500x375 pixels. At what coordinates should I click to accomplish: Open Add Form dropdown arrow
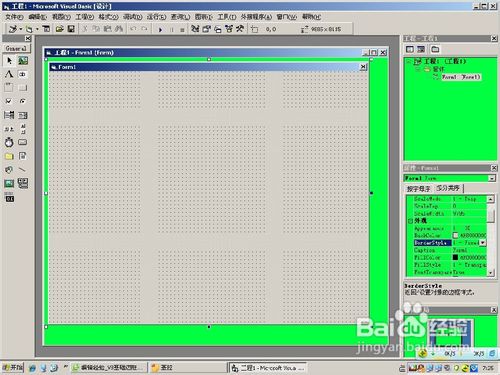point(37,29)
